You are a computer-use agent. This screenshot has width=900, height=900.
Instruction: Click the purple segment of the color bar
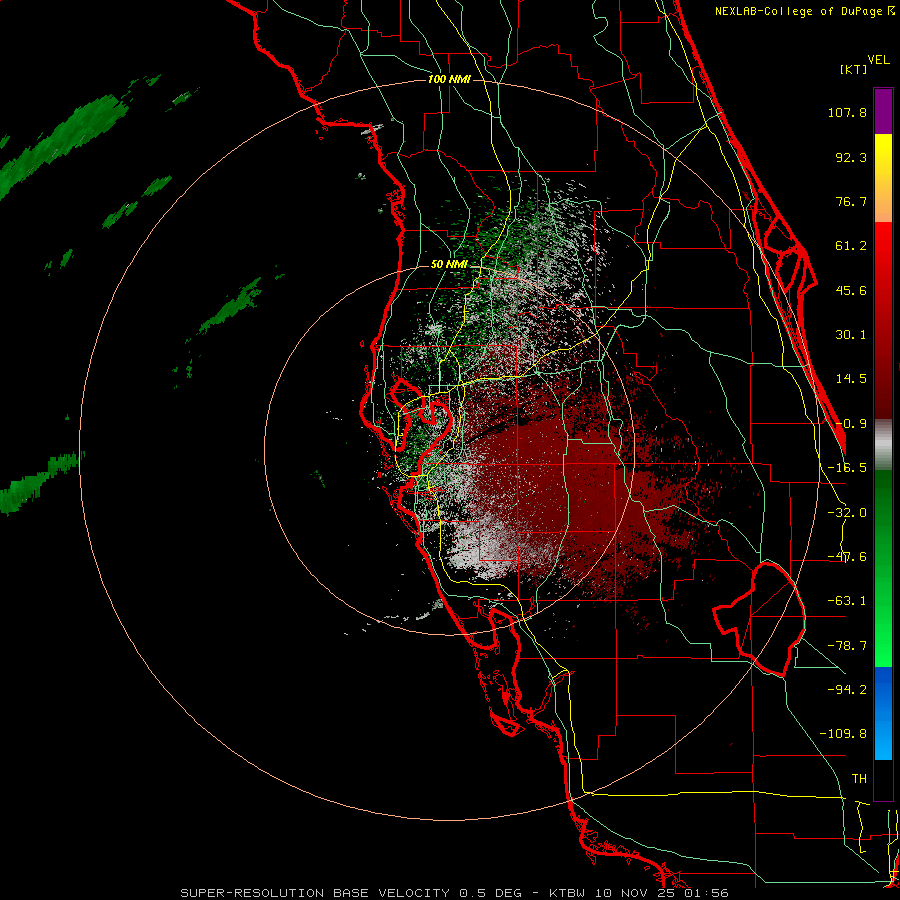[883, 111]
